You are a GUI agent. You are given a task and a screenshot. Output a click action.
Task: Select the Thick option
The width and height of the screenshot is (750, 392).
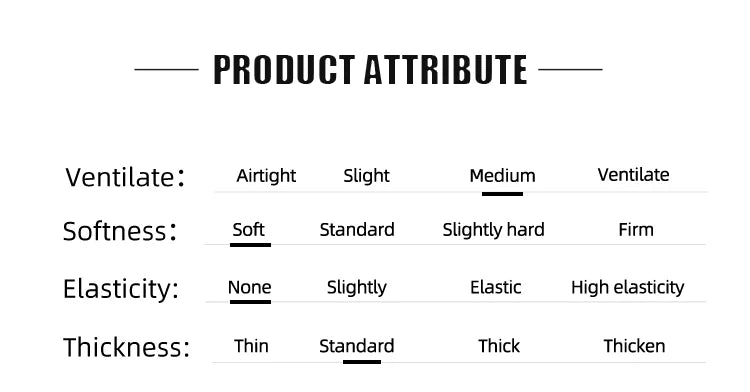499,346
